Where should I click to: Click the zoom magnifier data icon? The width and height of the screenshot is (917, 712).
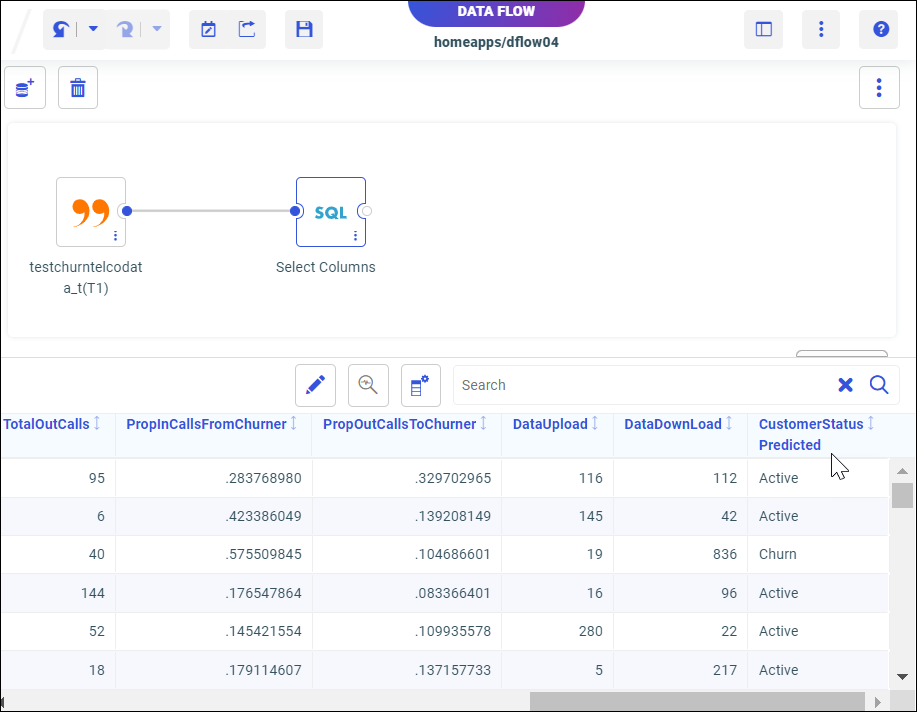[x=368, y=385]
